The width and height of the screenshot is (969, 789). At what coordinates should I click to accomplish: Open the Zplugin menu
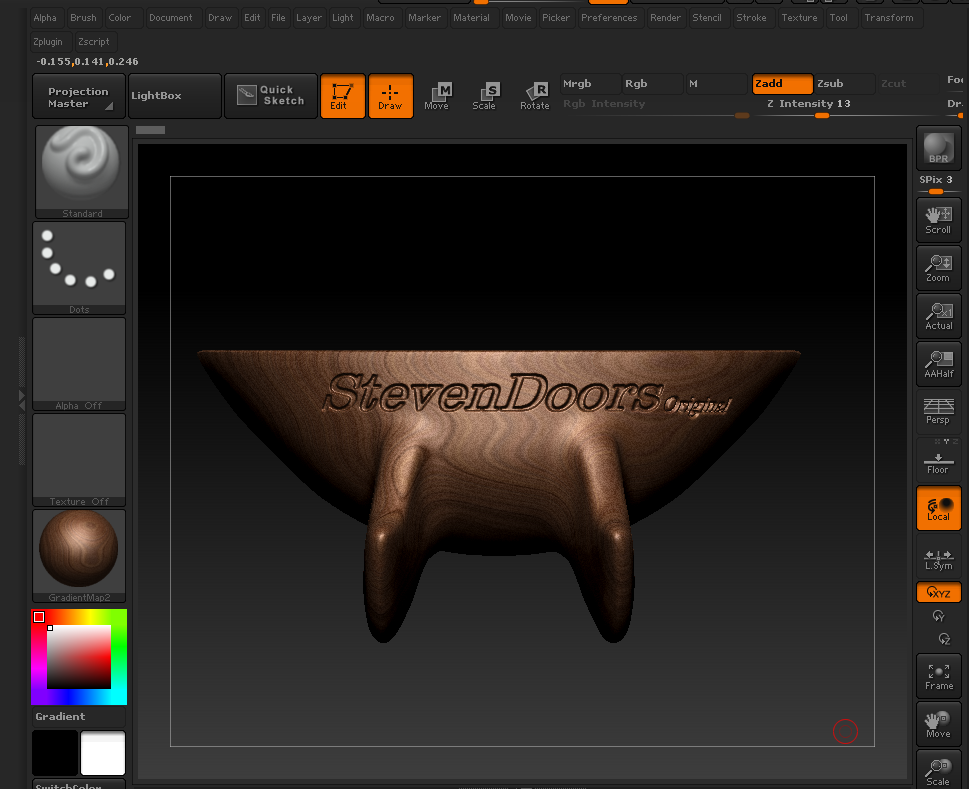click(x=48, y=41)
